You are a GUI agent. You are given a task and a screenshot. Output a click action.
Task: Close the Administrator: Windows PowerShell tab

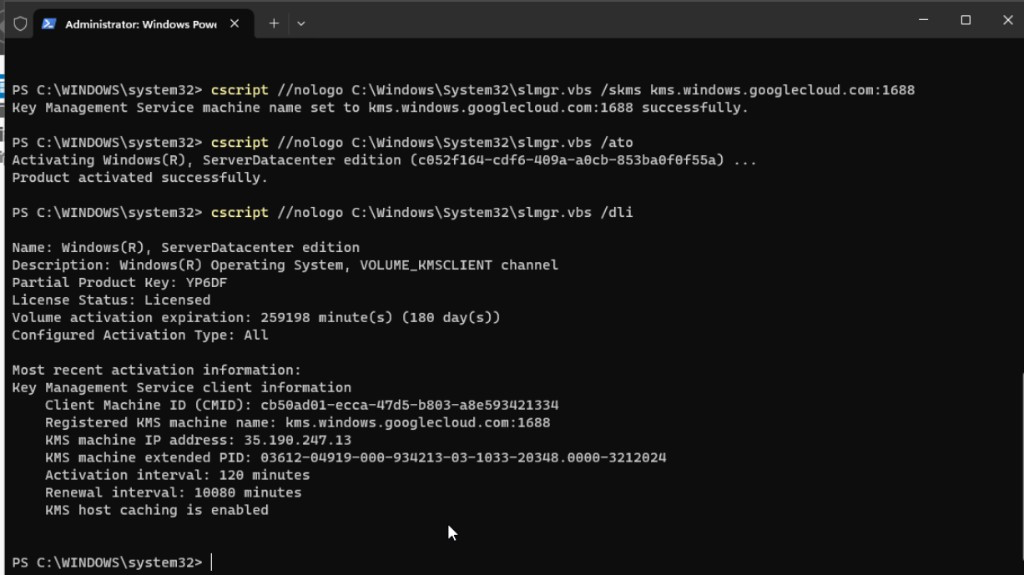(234, 24)
